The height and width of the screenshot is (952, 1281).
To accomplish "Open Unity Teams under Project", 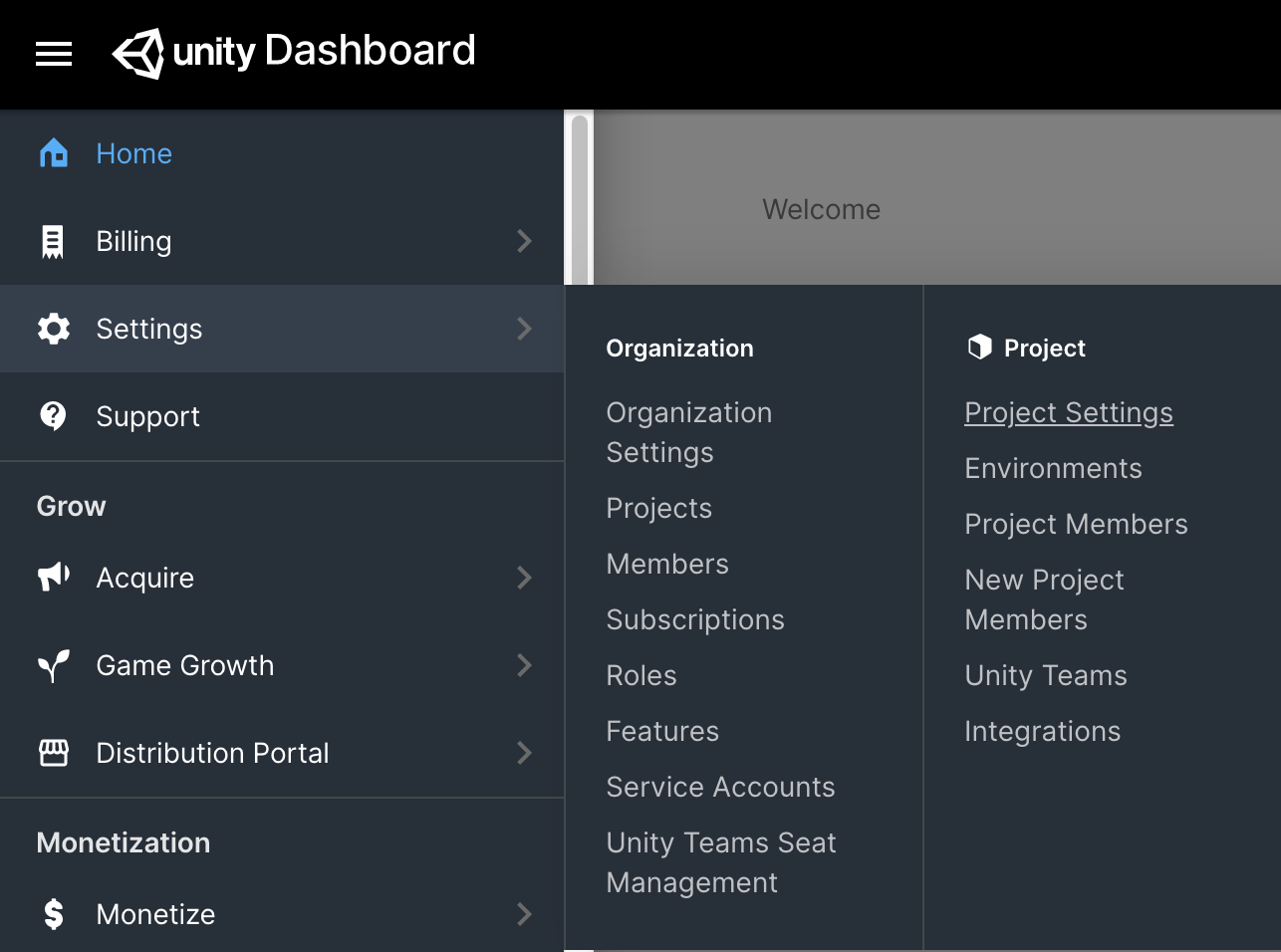I will pyautogui.click(x=1046, y=675).
